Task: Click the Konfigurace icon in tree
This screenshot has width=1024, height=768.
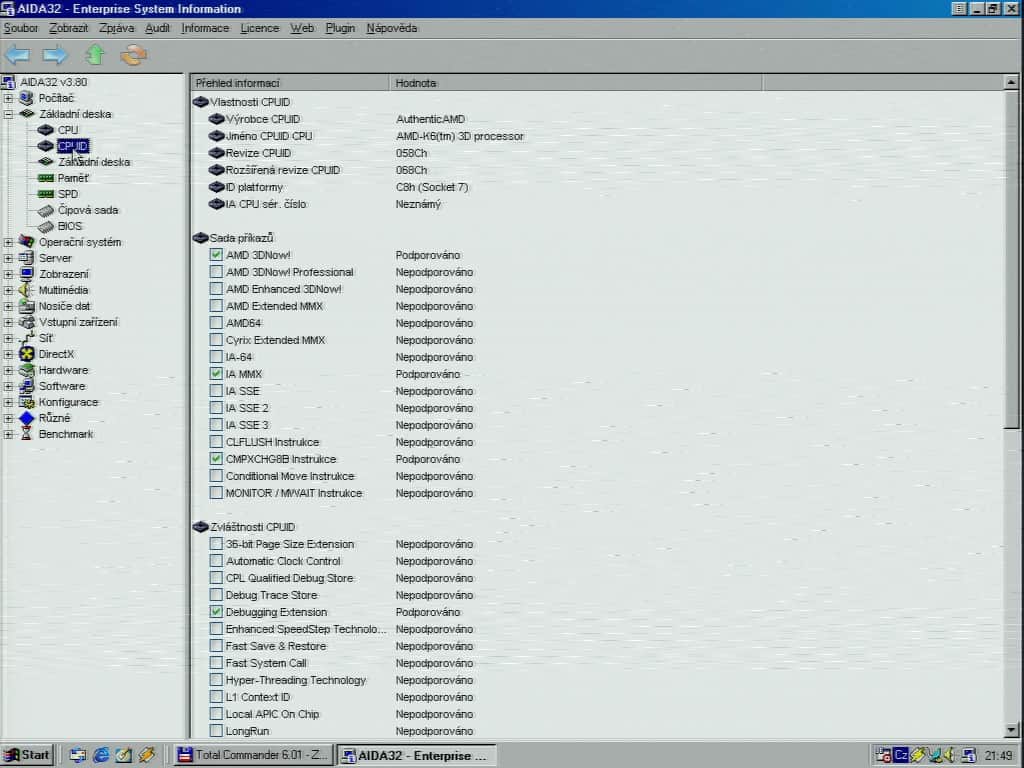Action: pyautogui.click(x=26, y=402)
